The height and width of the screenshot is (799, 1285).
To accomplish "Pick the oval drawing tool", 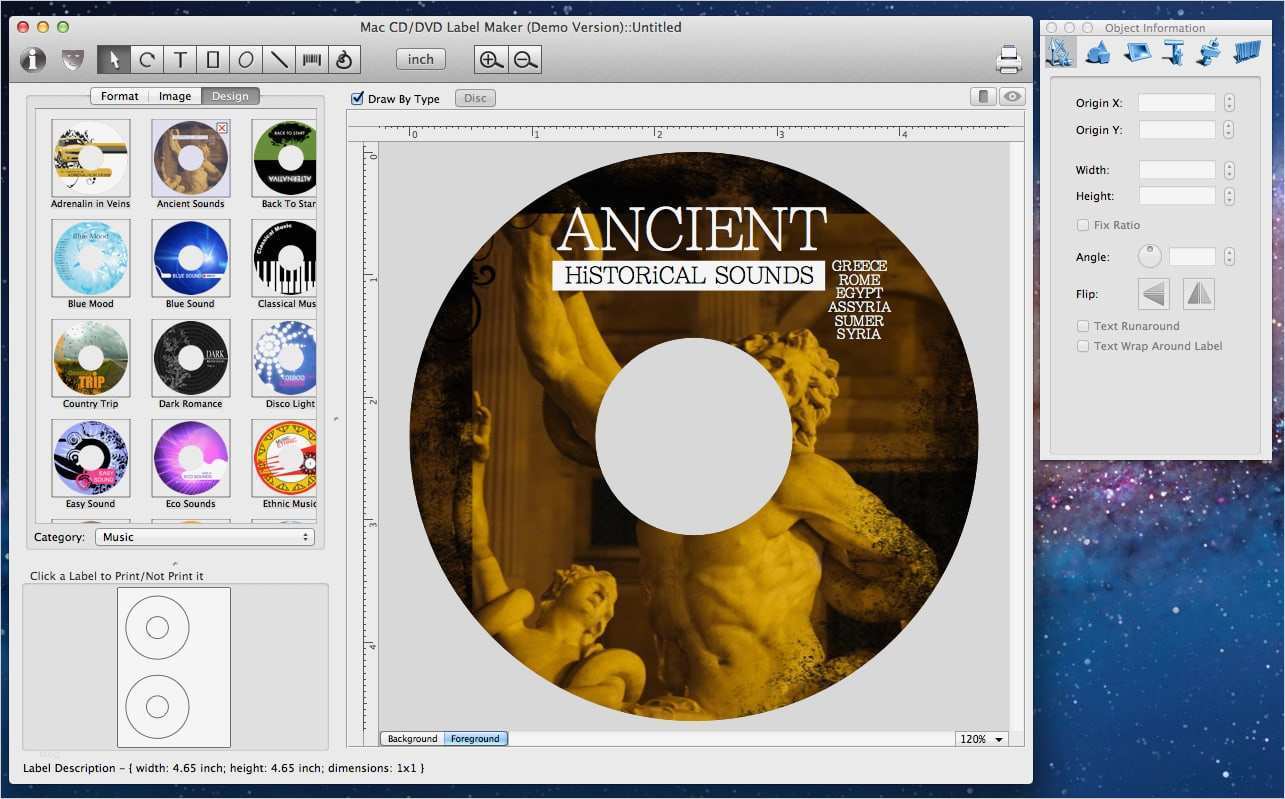I will 246,59.
